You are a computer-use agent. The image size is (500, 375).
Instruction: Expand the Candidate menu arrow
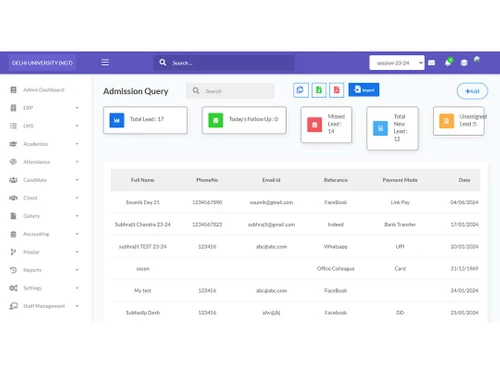point(77,180)
